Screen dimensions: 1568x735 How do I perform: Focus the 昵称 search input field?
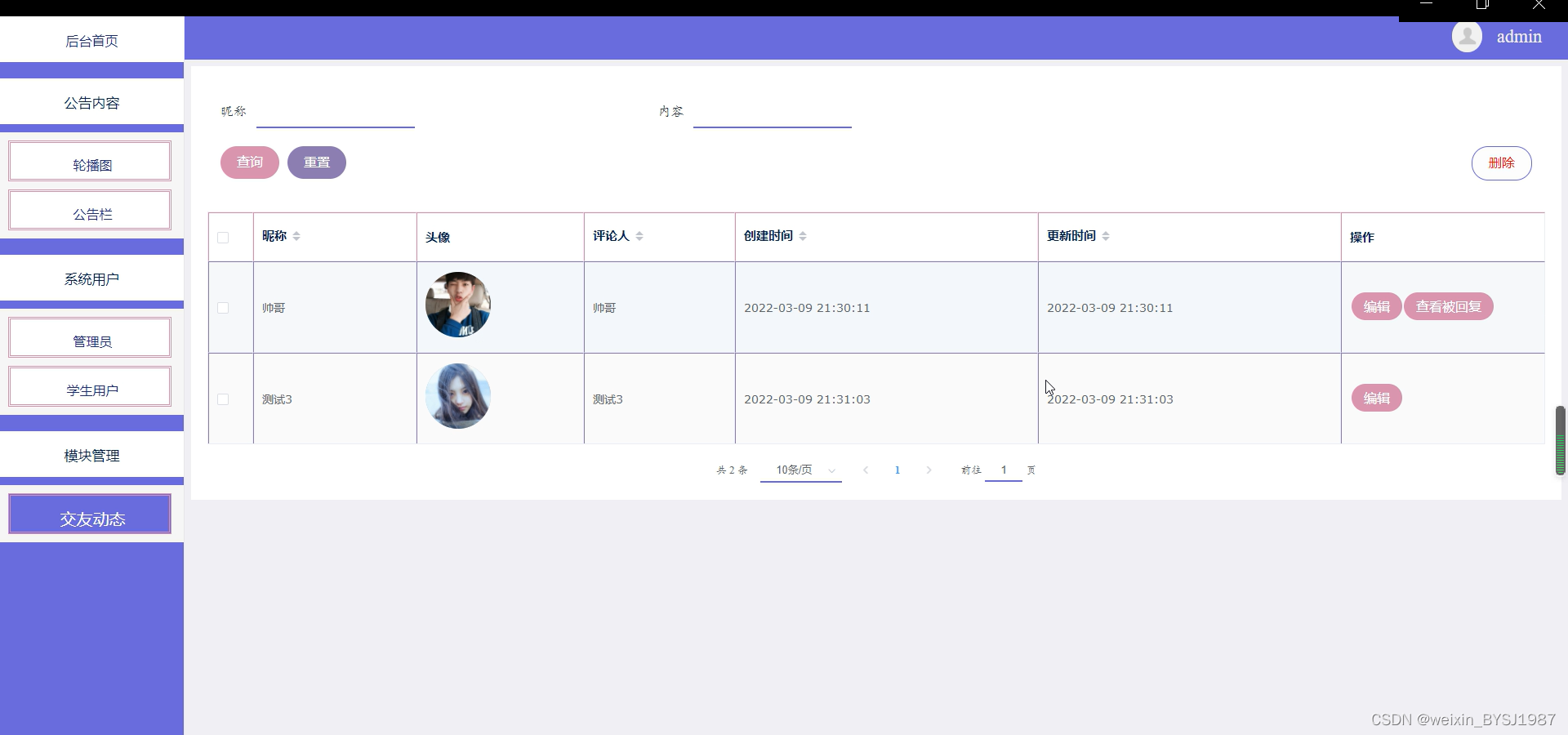(x=336, y=112)
